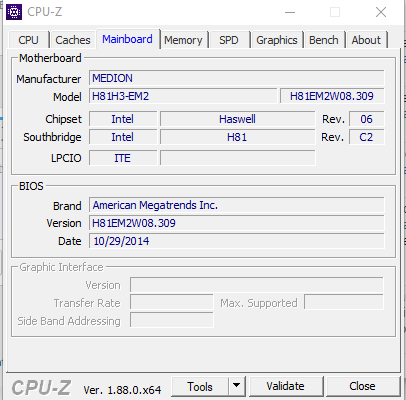
Task: Click the BIOS date 10/29/2014
Action: click(x=237, y=241)
